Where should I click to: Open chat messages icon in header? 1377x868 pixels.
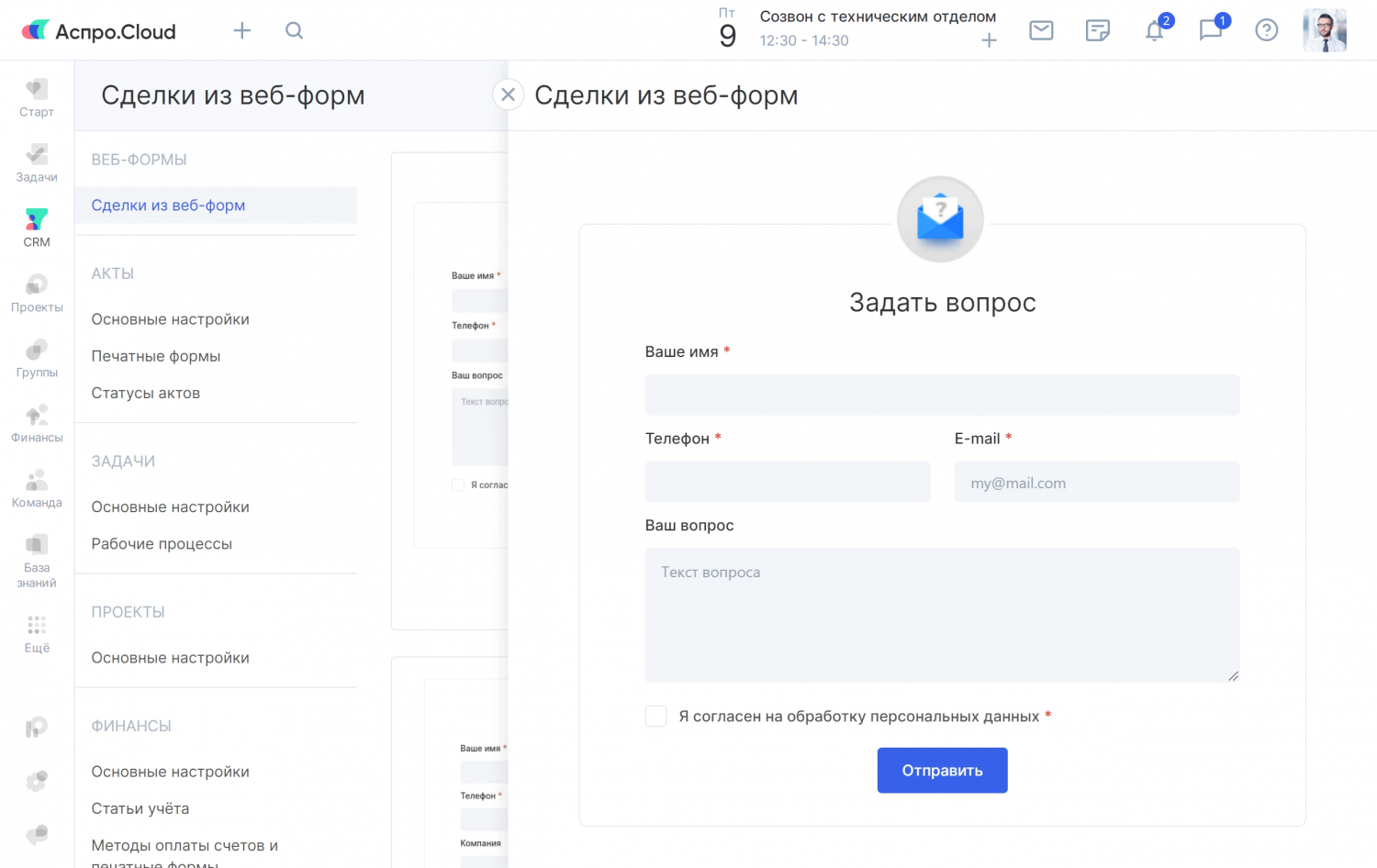(x=1210, y=31)
